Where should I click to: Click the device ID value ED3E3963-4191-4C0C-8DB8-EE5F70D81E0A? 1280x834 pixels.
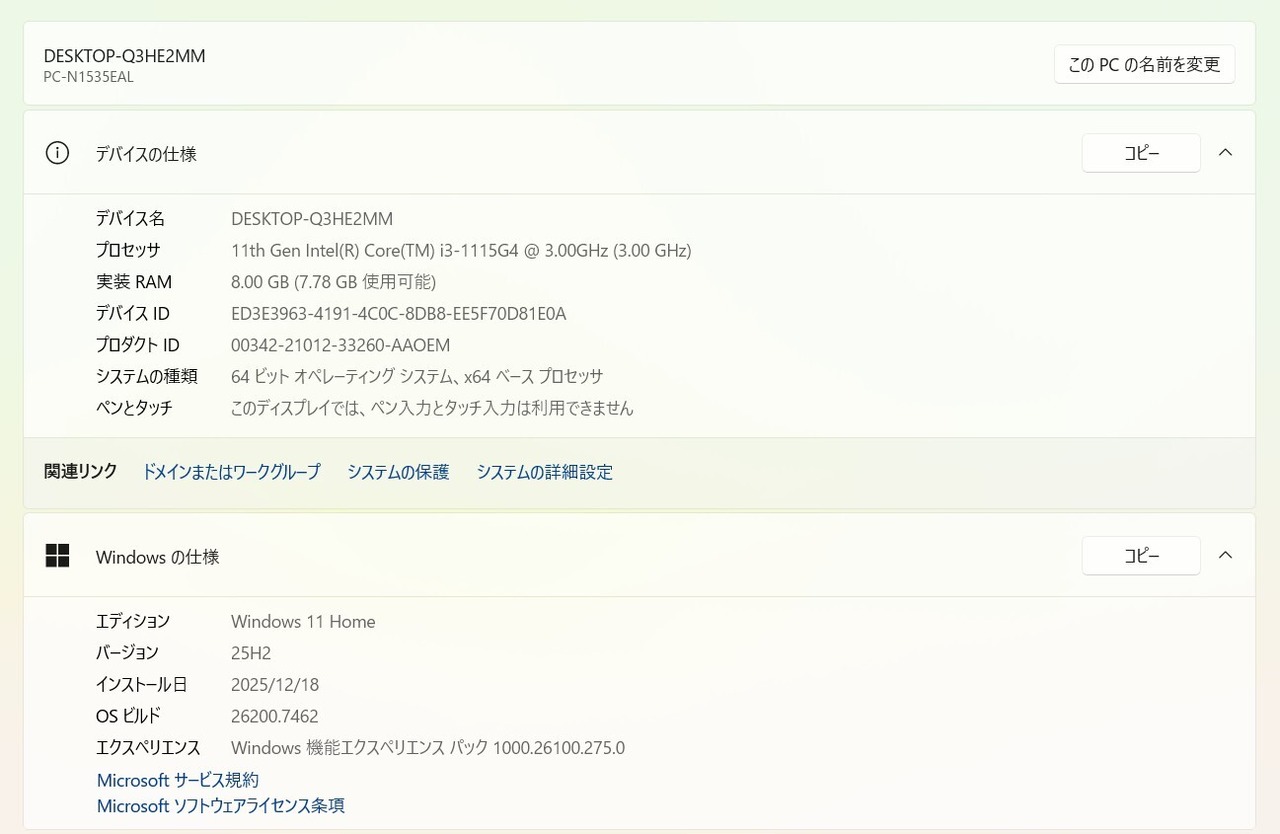[x=399, y=314]
